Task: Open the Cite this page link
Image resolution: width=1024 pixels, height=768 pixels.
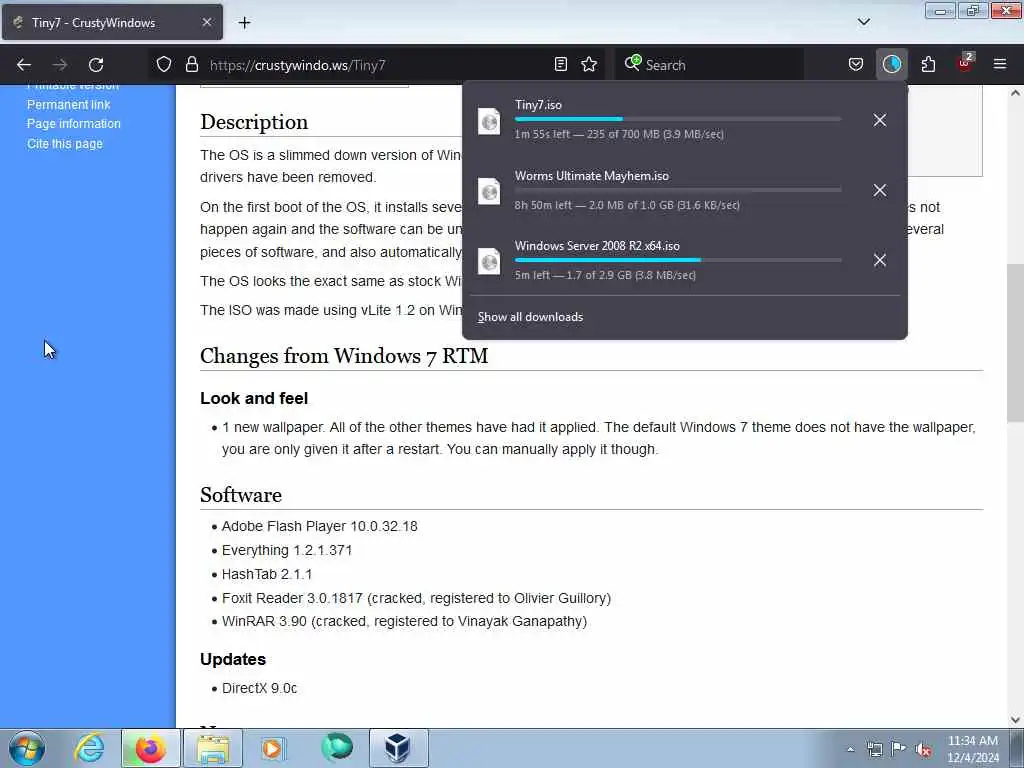Action: (x=65, y=144)
